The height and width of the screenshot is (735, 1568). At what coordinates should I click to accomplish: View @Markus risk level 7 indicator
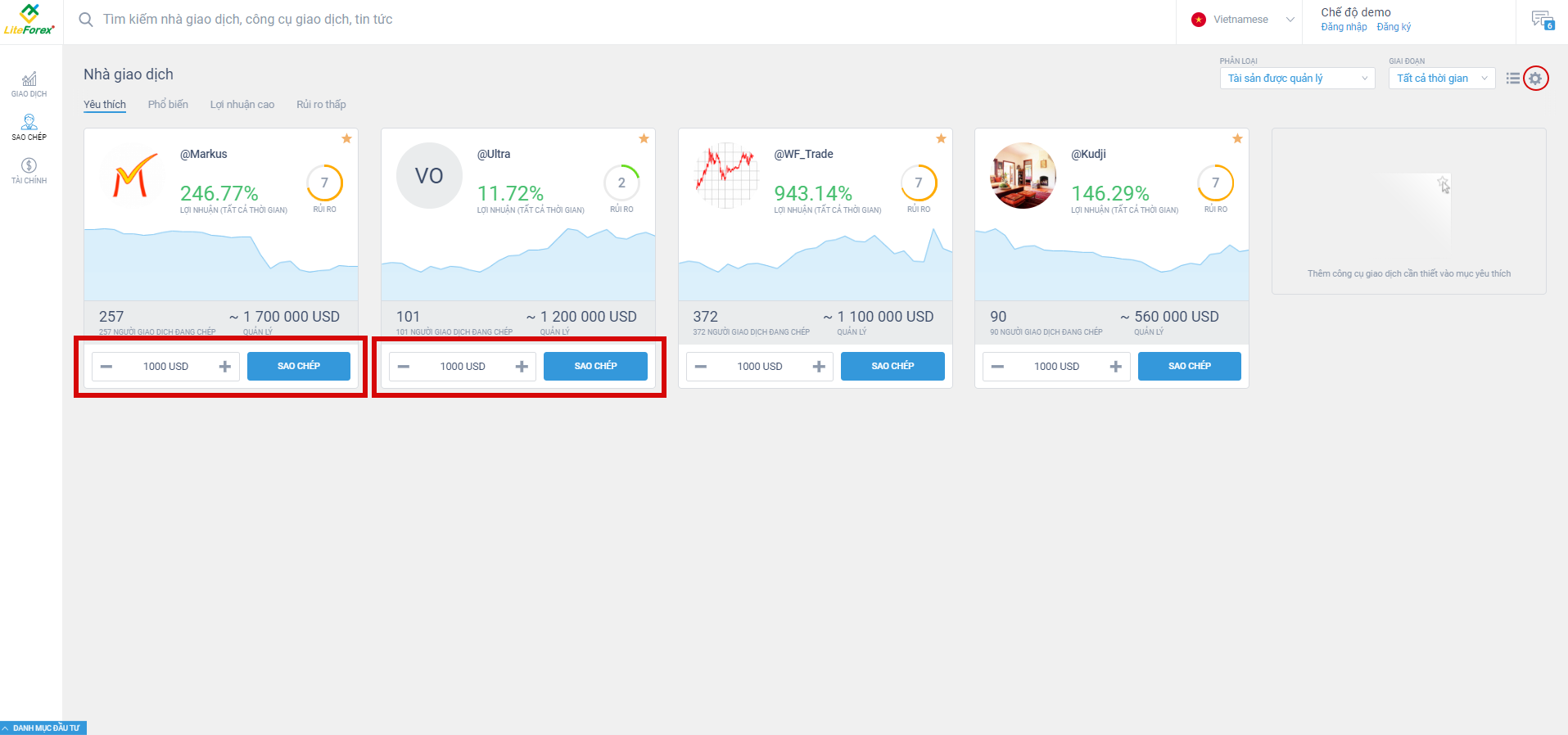[325, 183]
